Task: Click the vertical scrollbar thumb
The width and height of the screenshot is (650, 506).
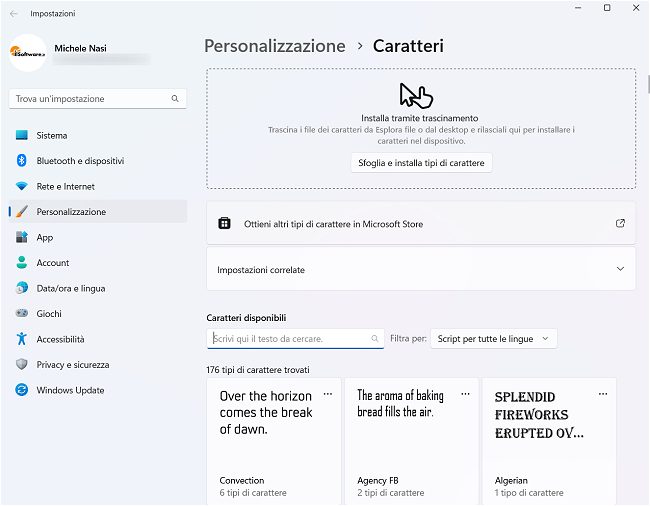Action: point(648,84)
